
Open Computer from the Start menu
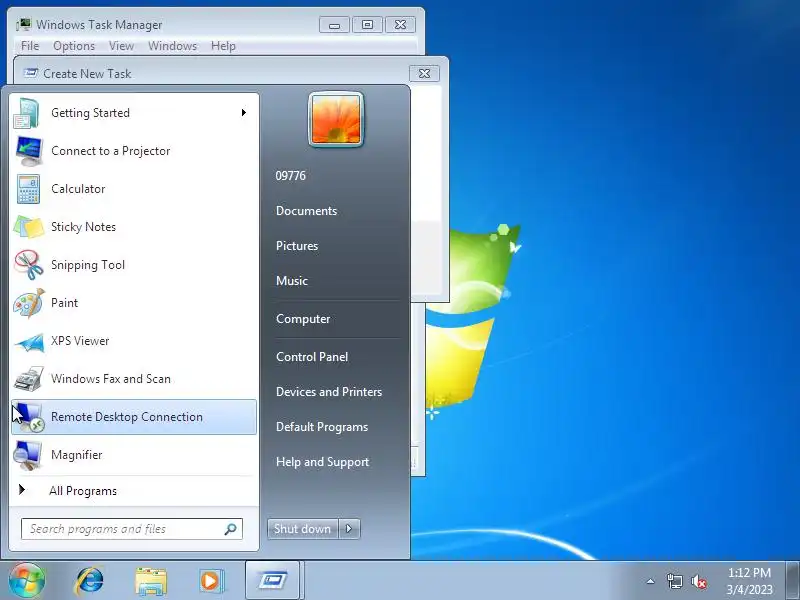pyautogui.click(x=303, y=319)
